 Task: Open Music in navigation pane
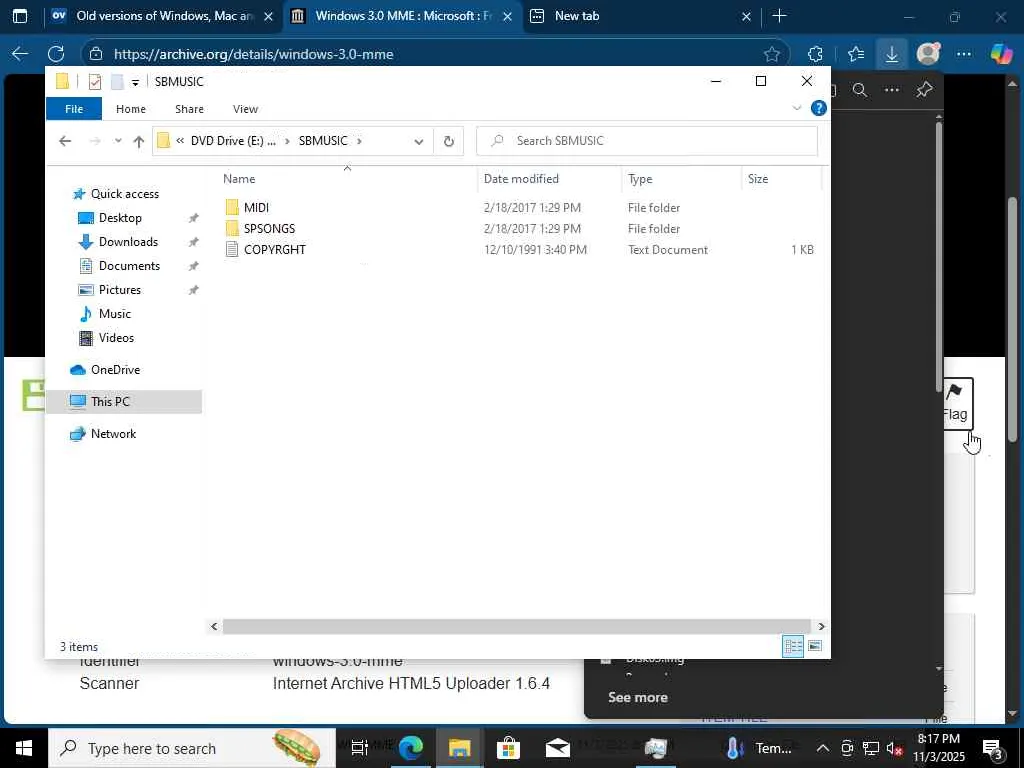tap(114, 314)
